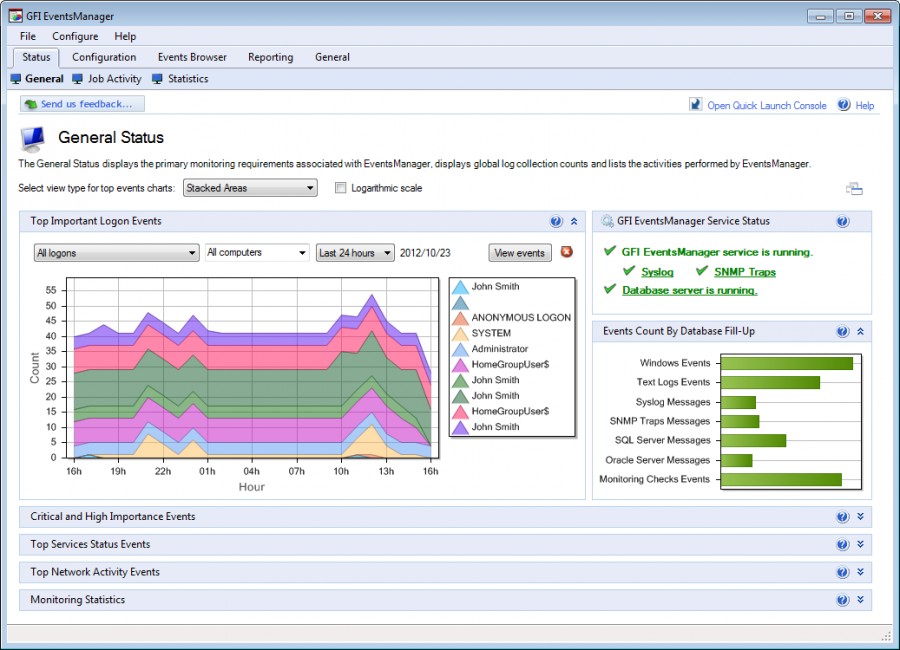
Task: Collapse the Top Important Logon Events panel
Action: pyautogui.click(x=573, y=221)
